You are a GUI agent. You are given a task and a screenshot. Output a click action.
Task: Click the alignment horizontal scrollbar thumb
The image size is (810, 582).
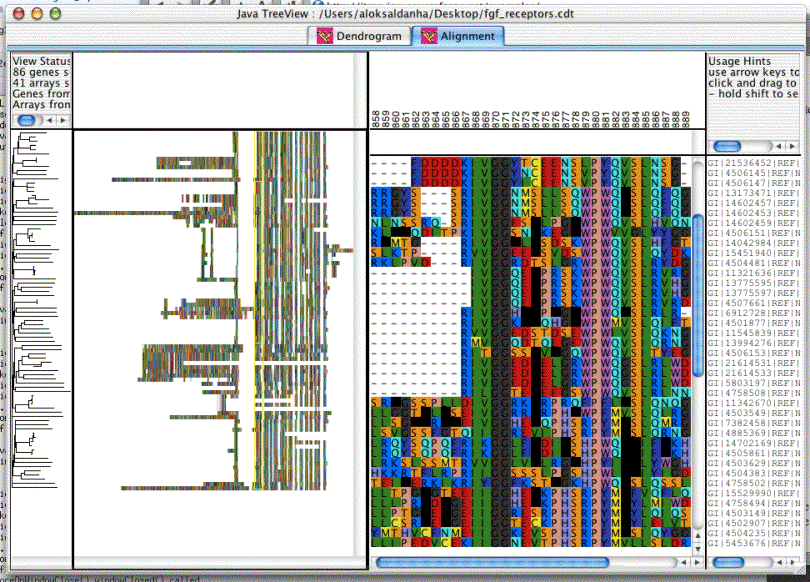click(492, 562)
